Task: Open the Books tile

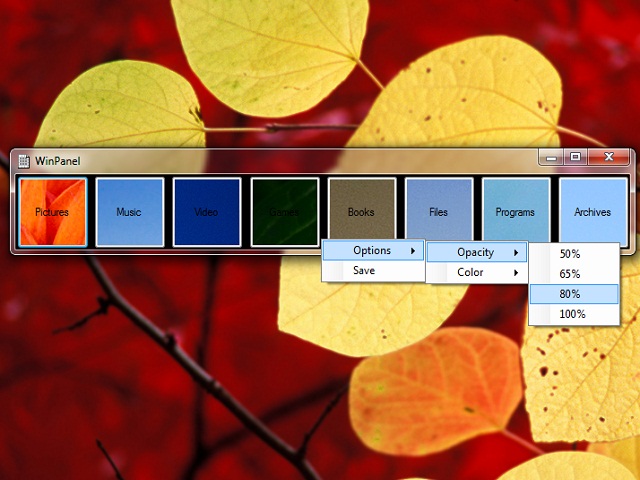Action: tap(362, 208)
